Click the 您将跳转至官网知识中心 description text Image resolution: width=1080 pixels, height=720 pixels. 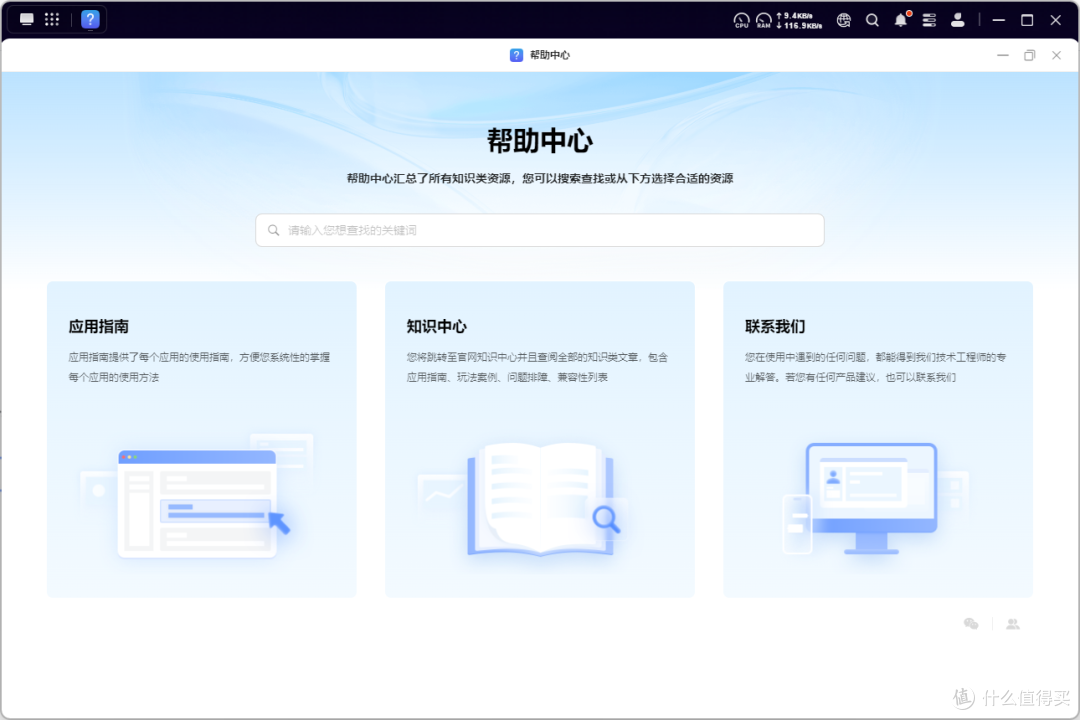[x=537, y=367]
